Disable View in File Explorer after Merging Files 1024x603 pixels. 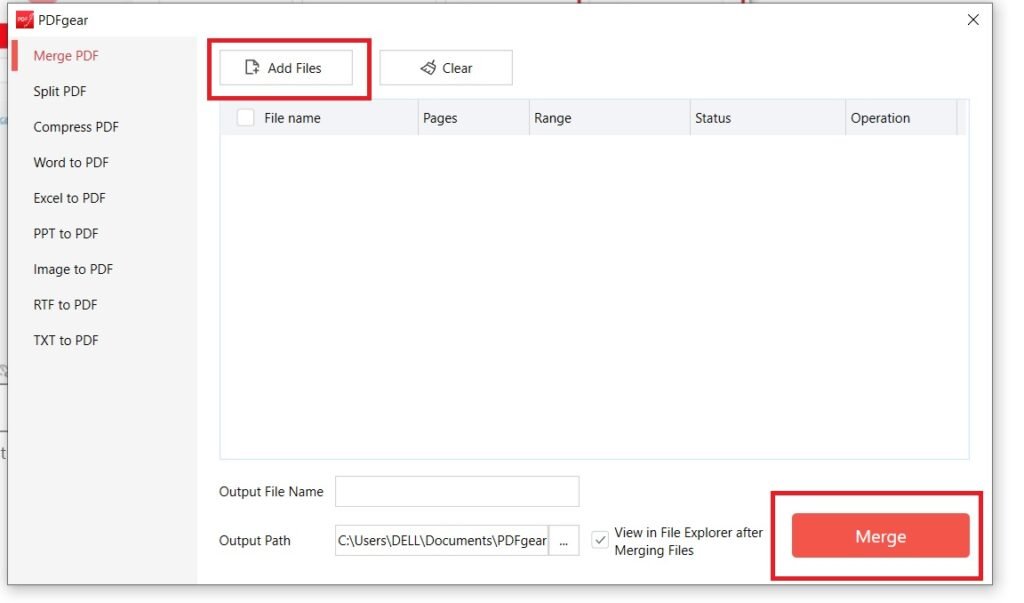pyautogui.click(x=600, y=540)
